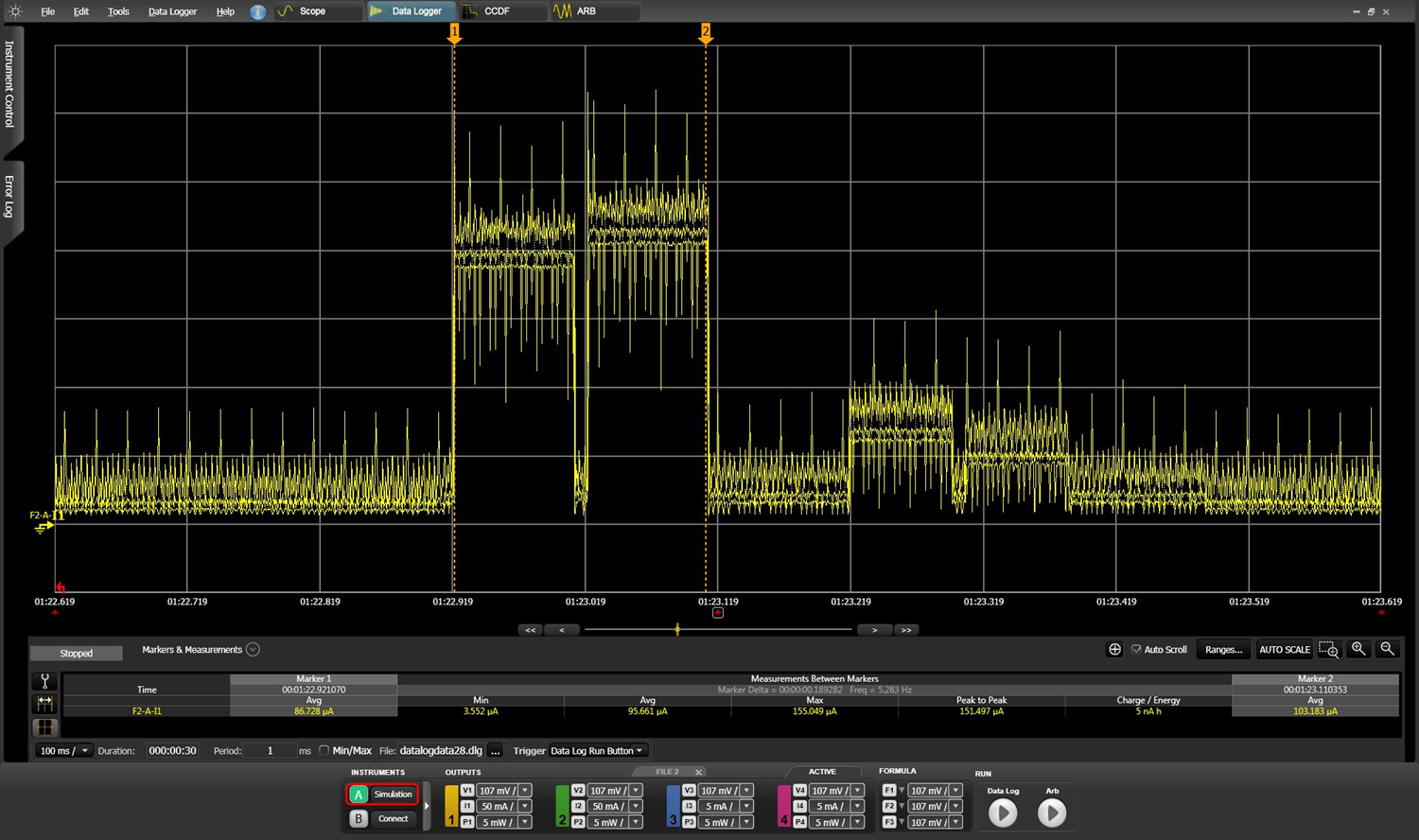
Task: Click the crosshair center icon beside Auto Scroll
Action: (x=1114, y=650)
